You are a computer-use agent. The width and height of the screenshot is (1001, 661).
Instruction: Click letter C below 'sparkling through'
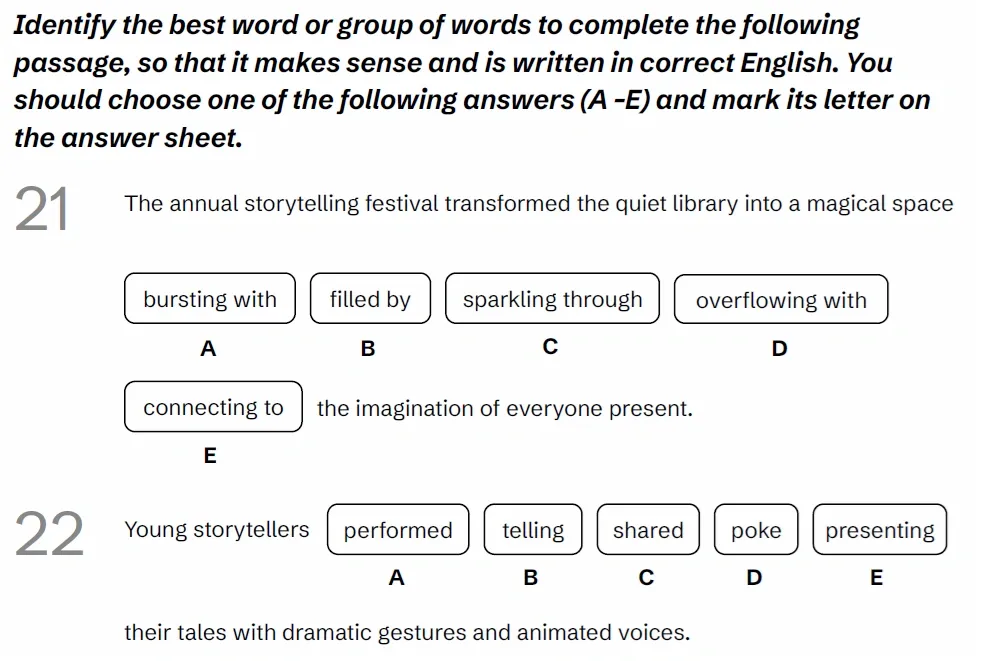point(549,347)
